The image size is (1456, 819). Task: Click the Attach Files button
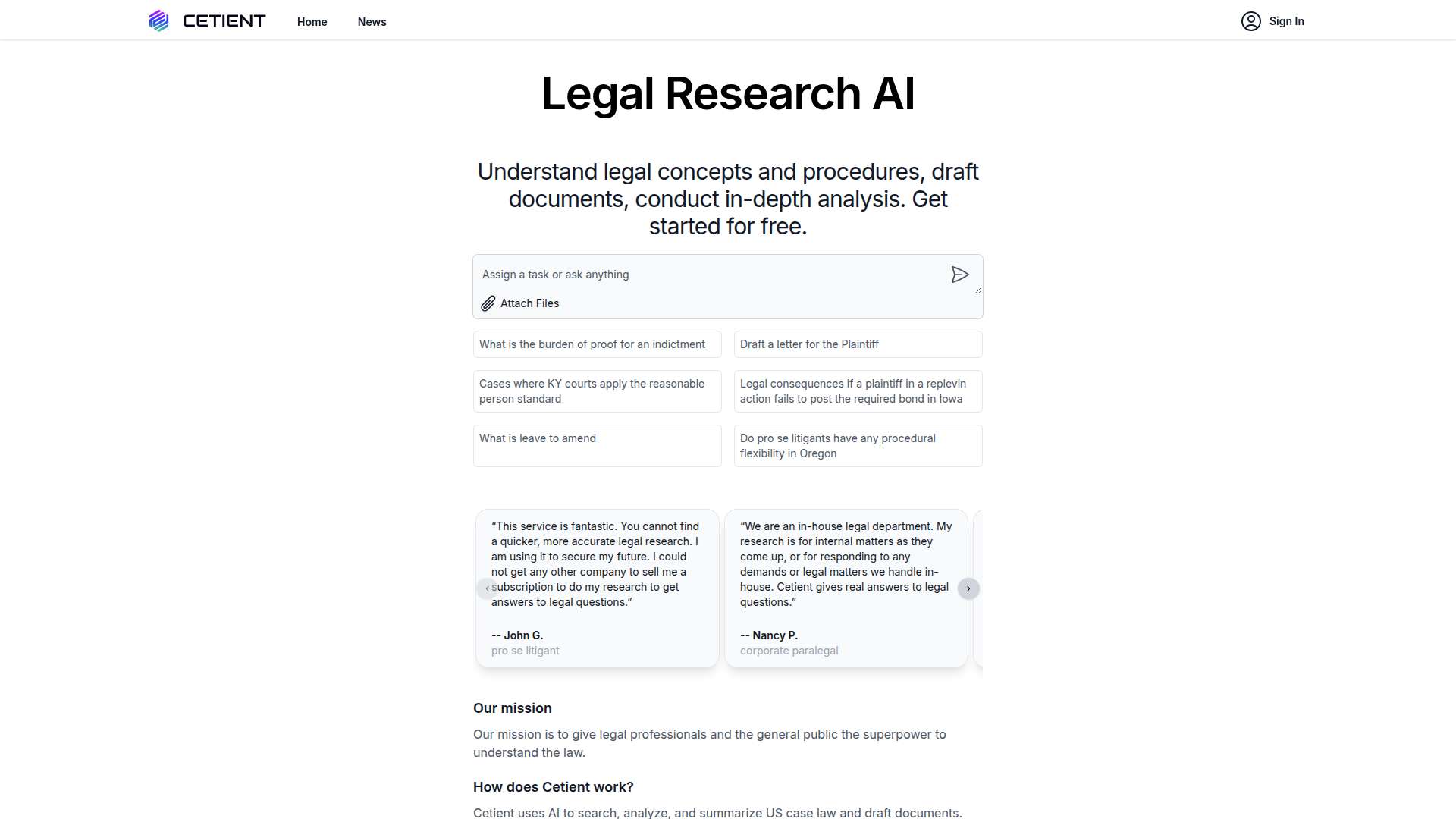[520, 303]
